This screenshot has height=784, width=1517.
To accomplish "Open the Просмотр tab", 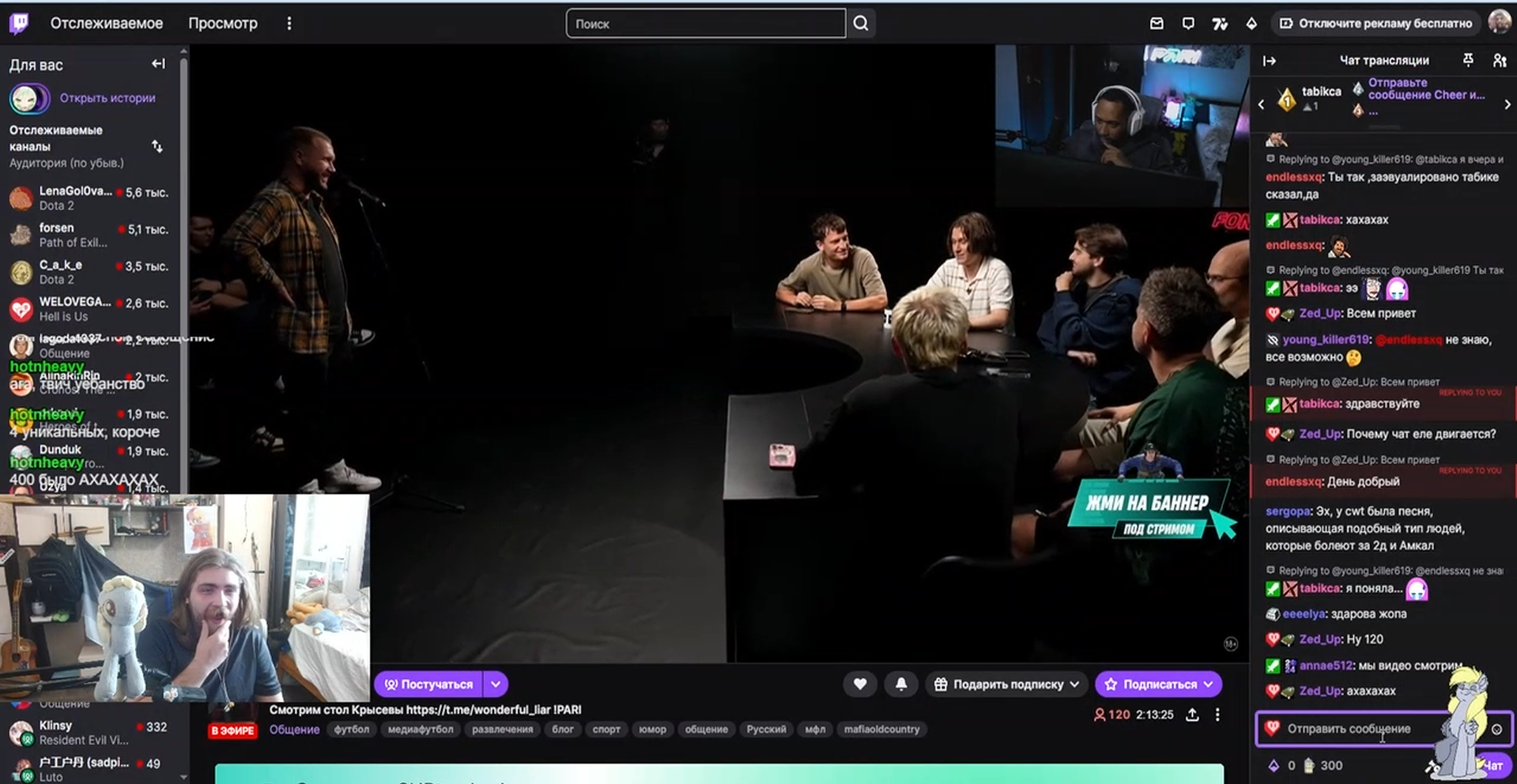I will coord(223,24).
